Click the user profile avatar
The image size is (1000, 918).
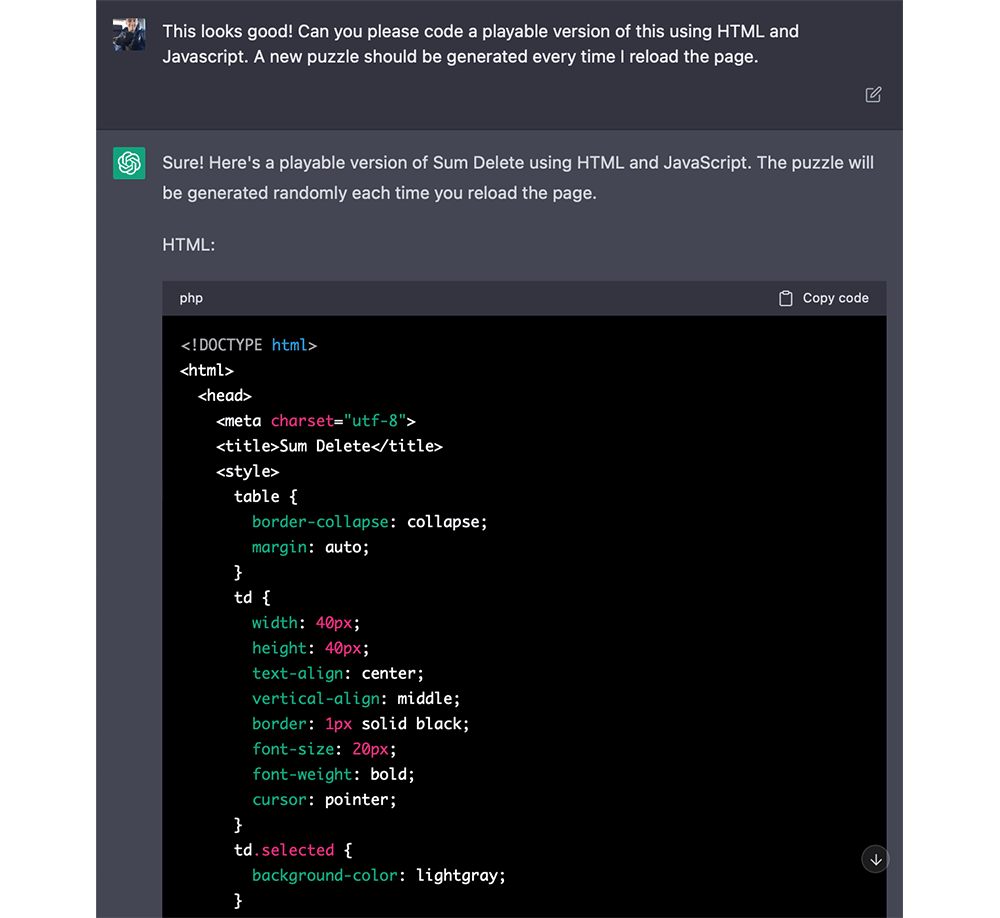coord(129,34)
